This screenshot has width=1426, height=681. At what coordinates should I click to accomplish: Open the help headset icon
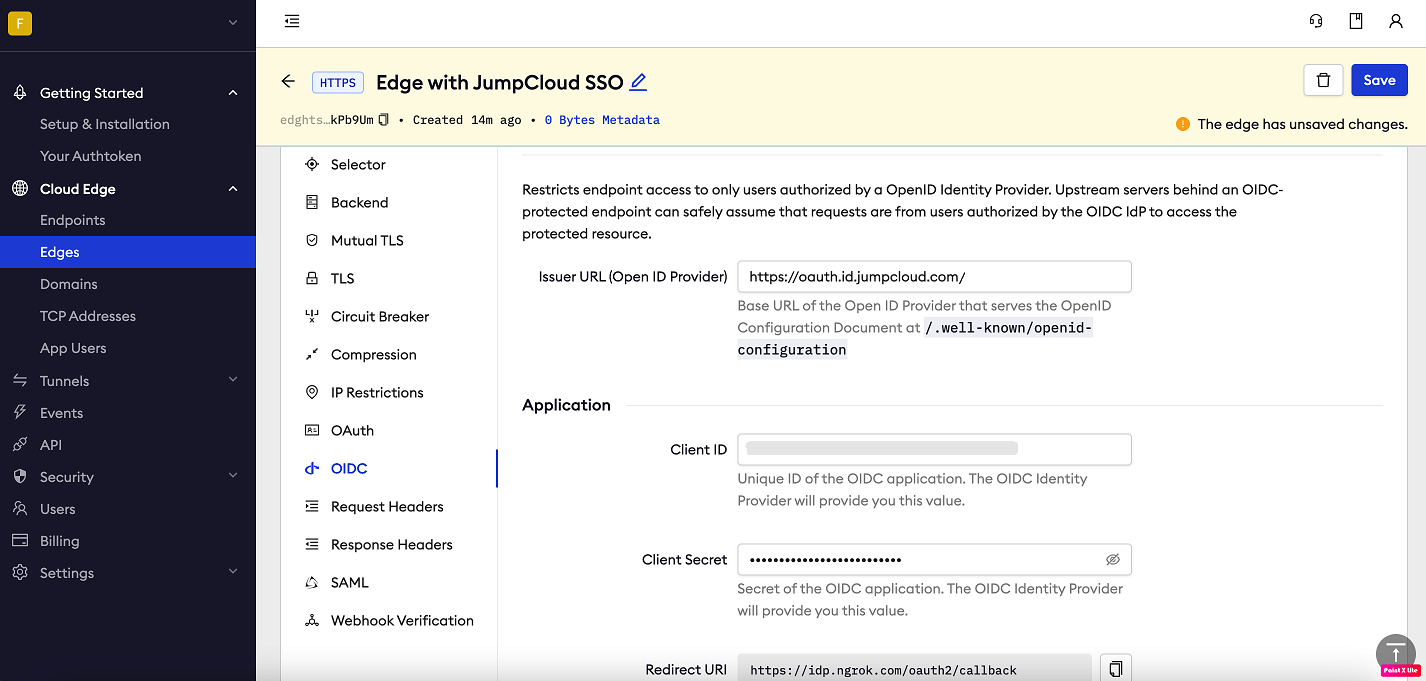[1315, 20]
